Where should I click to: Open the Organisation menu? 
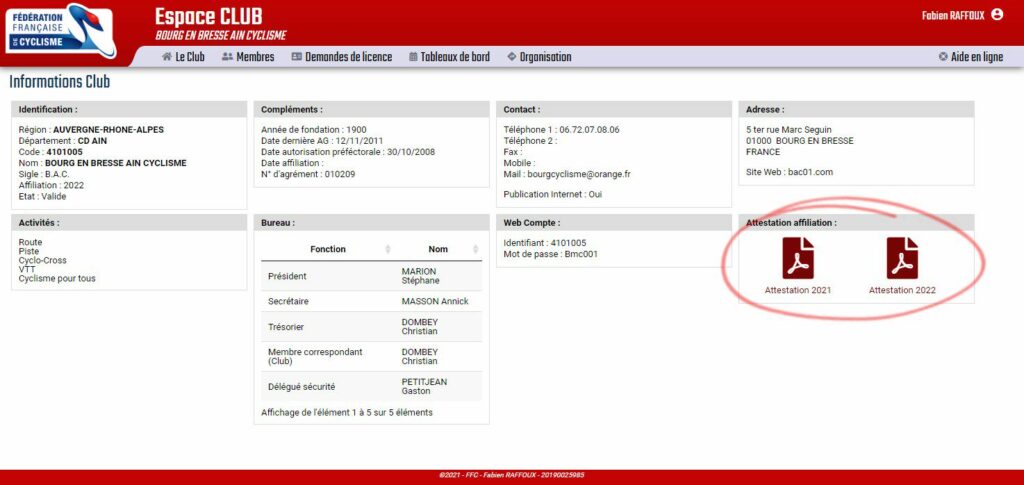[x=545, y=57]
